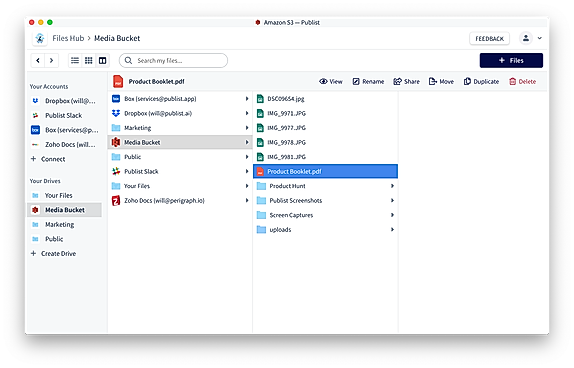This screenshot has width=574, height=368.
Task: Click Zoho icon in Your Accounts sidebar
Action: point(35,145)
